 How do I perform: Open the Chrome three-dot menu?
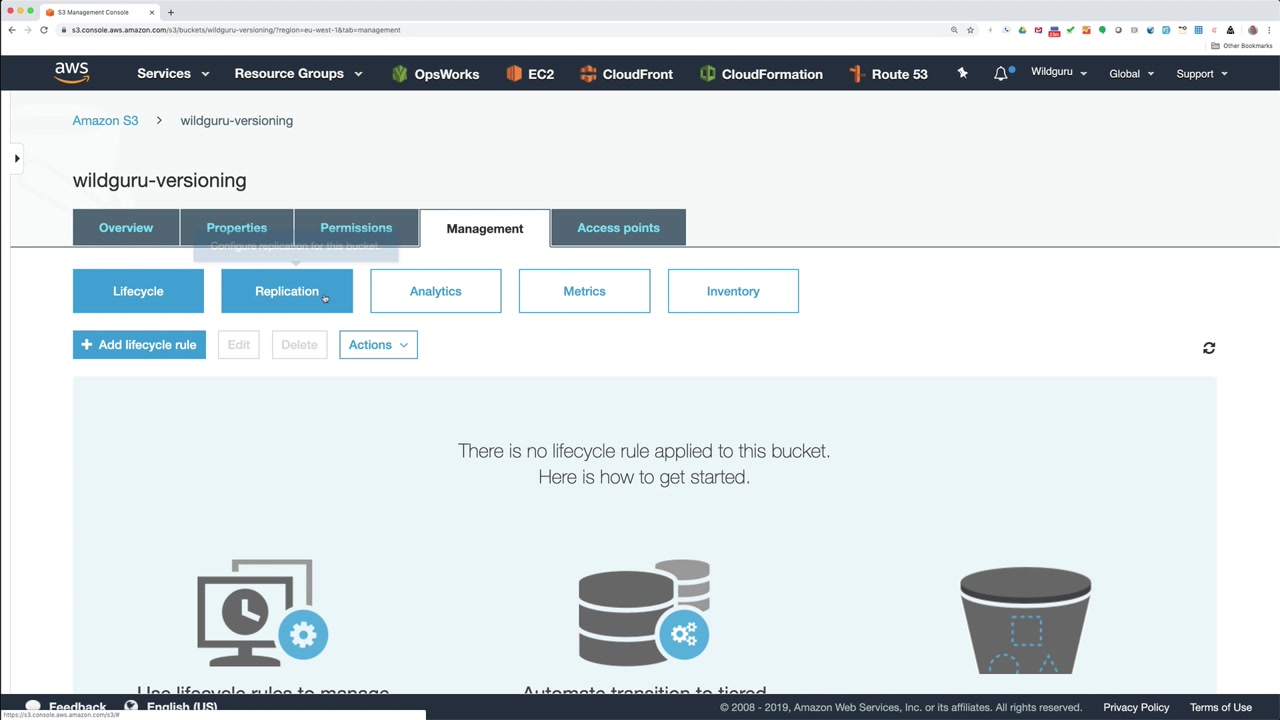[1268, 30]
